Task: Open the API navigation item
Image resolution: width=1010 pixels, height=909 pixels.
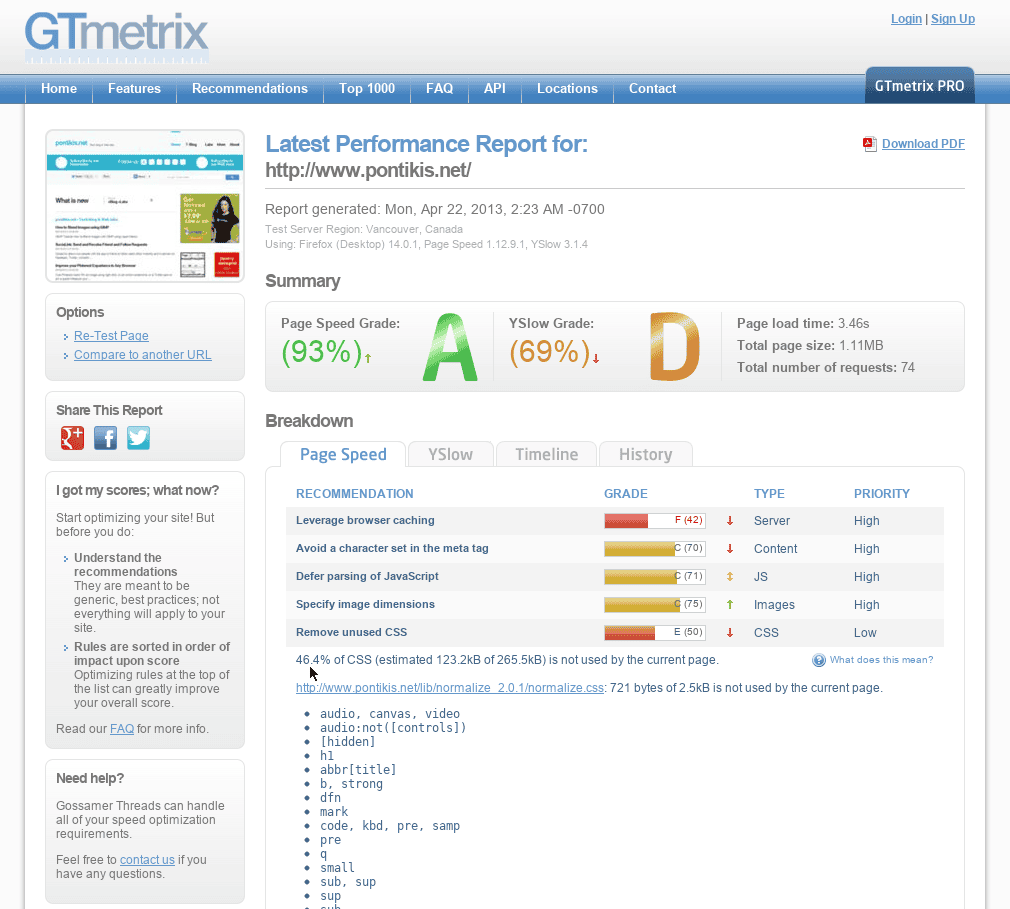Action: coord(495,88)
